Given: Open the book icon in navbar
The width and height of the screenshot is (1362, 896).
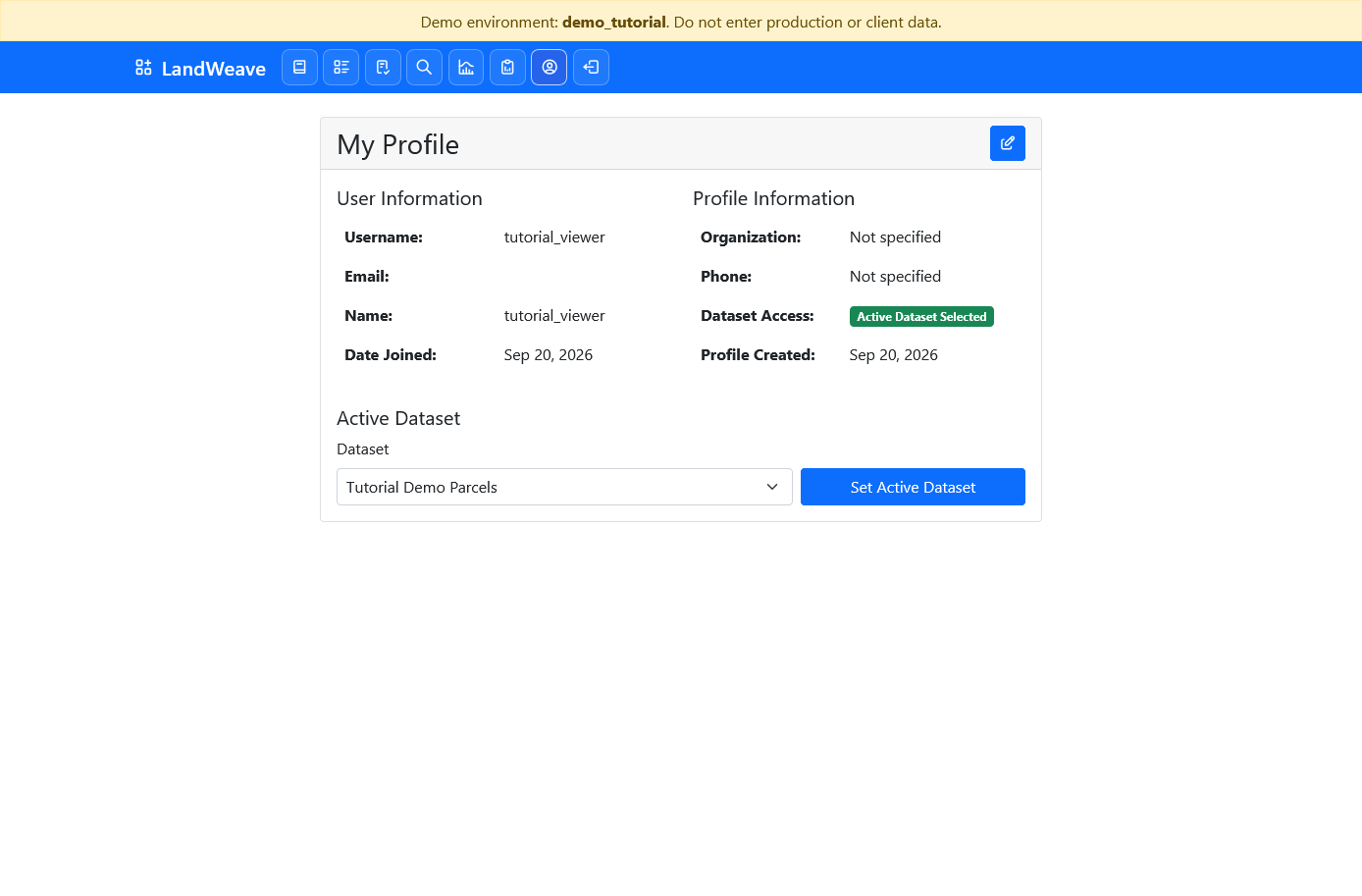Looking at the screenshot, I should [x=299, y=68].
